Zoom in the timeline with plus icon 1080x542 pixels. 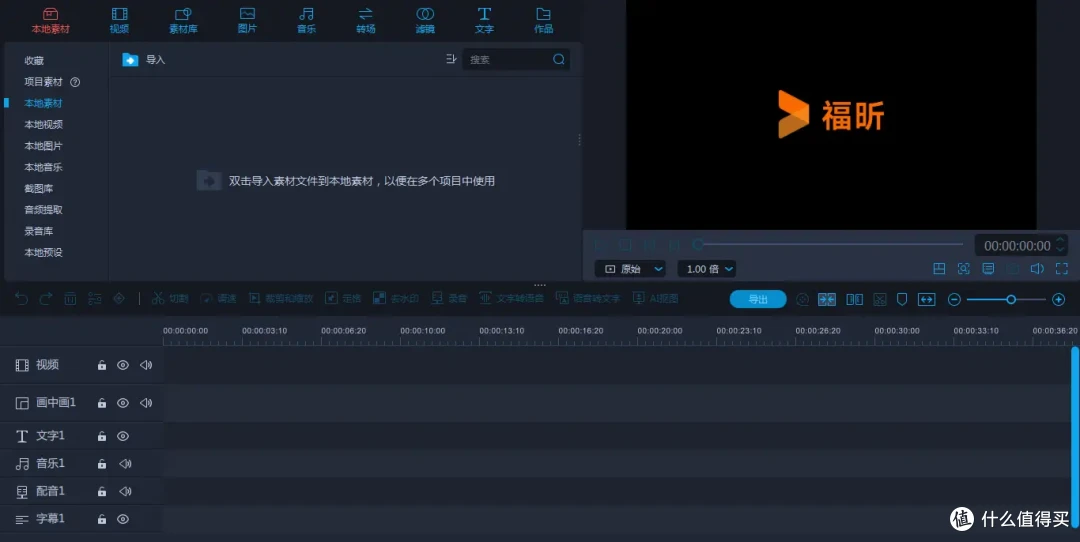tap(1059, 299)
